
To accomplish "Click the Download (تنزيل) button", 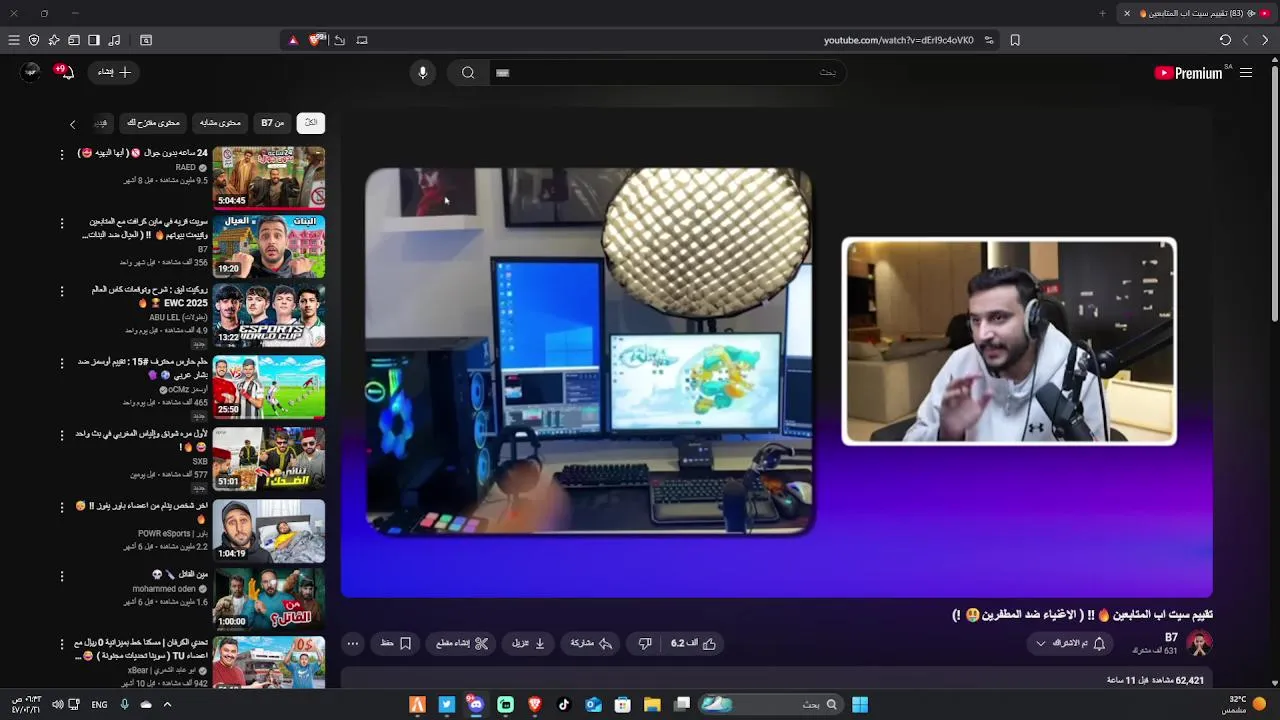I will coord(528,644).
